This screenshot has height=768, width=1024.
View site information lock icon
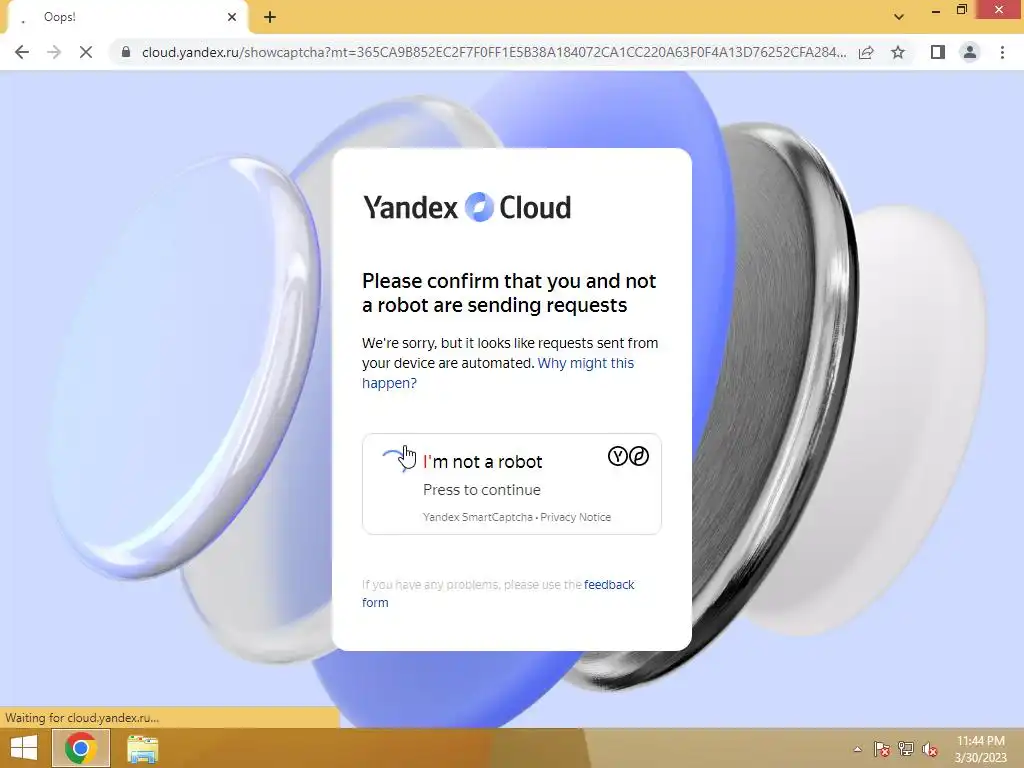point(126,52)
